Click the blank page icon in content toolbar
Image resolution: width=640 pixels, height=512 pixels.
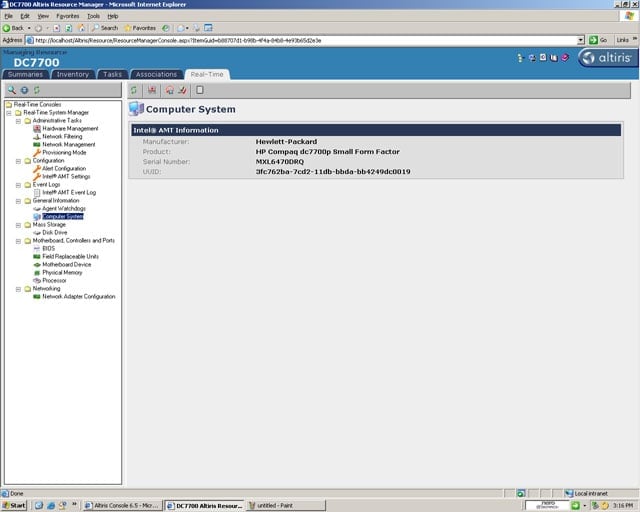pos(200,90)
